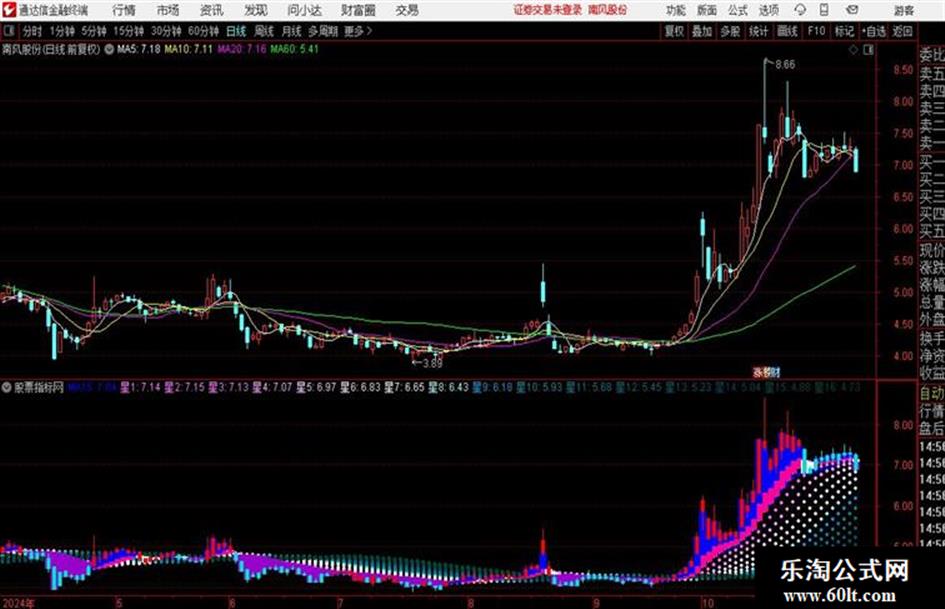Open the 问小达 menu

304,10
